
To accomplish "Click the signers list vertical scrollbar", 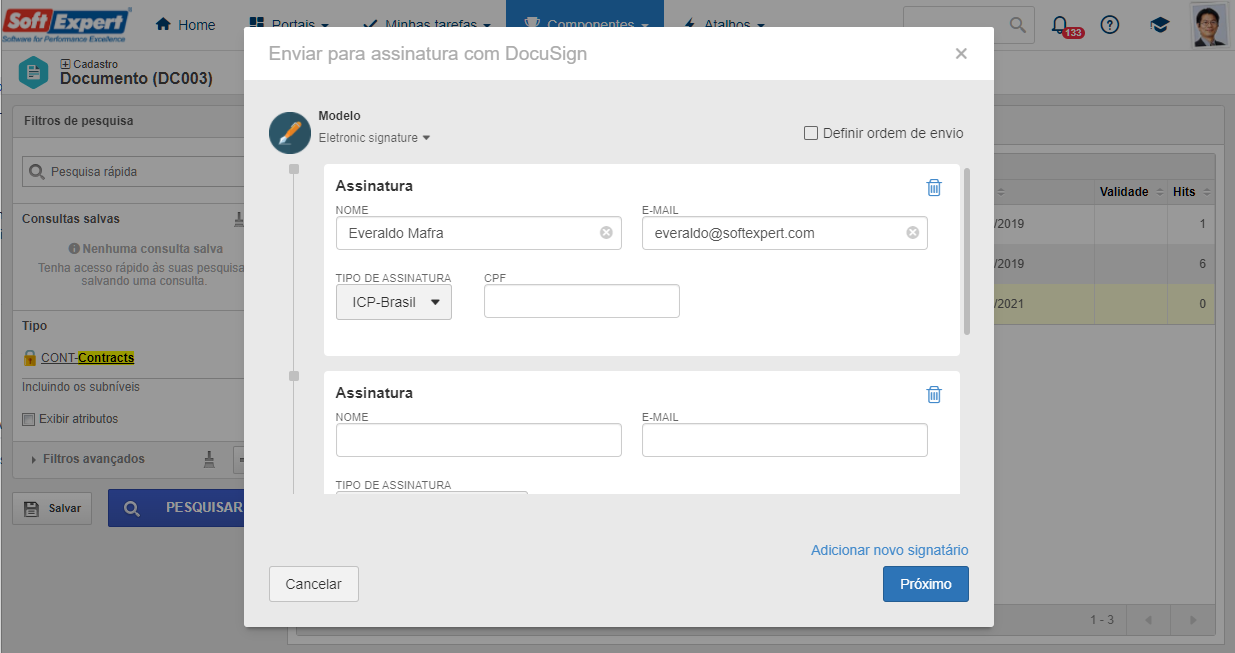I will pyautogui.click(x=966, y=251).
